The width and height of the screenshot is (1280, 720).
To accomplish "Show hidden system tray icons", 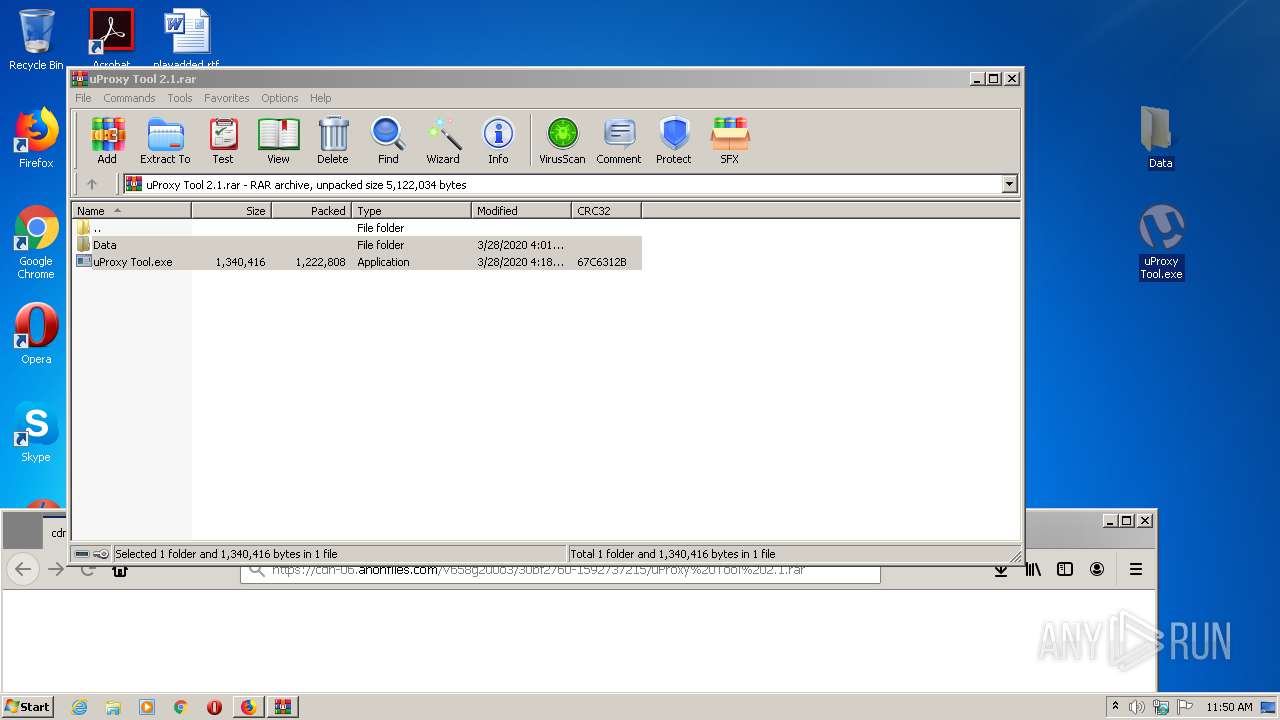I will pyautogui.click(x=1116, y=706).
